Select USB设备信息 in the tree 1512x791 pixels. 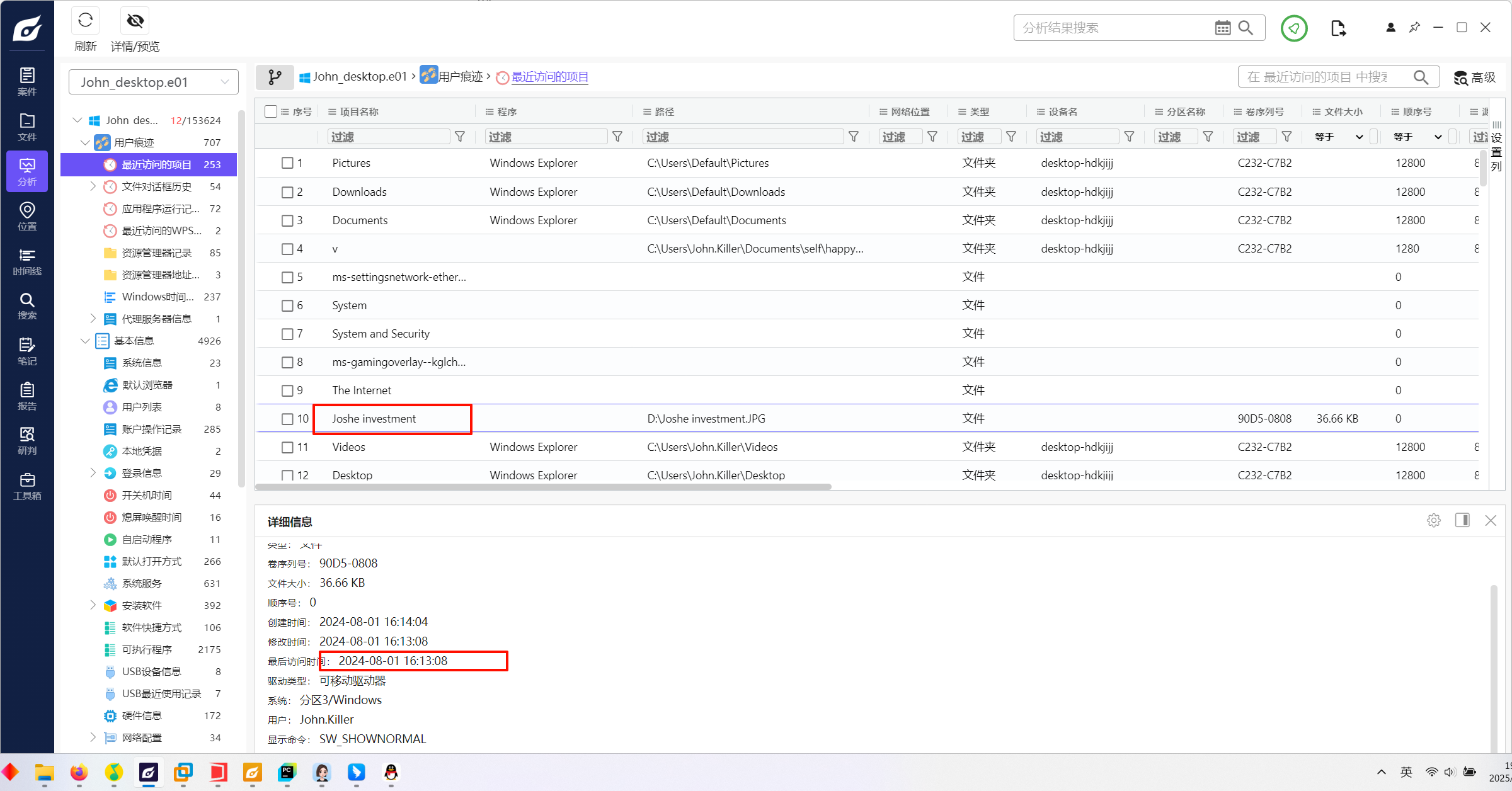click(151, 671)
